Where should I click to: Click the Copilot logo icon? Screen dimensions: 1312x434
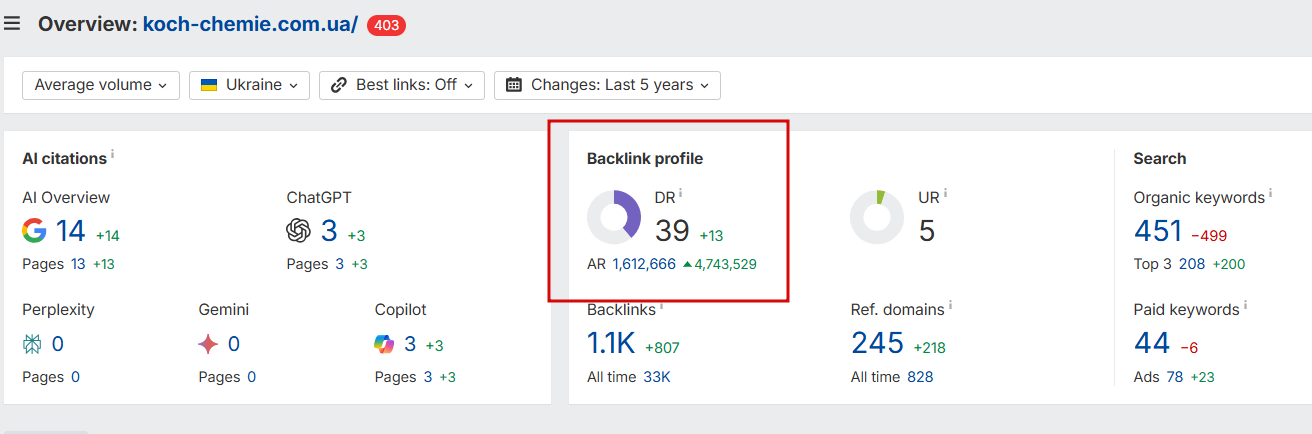point(385,344)
